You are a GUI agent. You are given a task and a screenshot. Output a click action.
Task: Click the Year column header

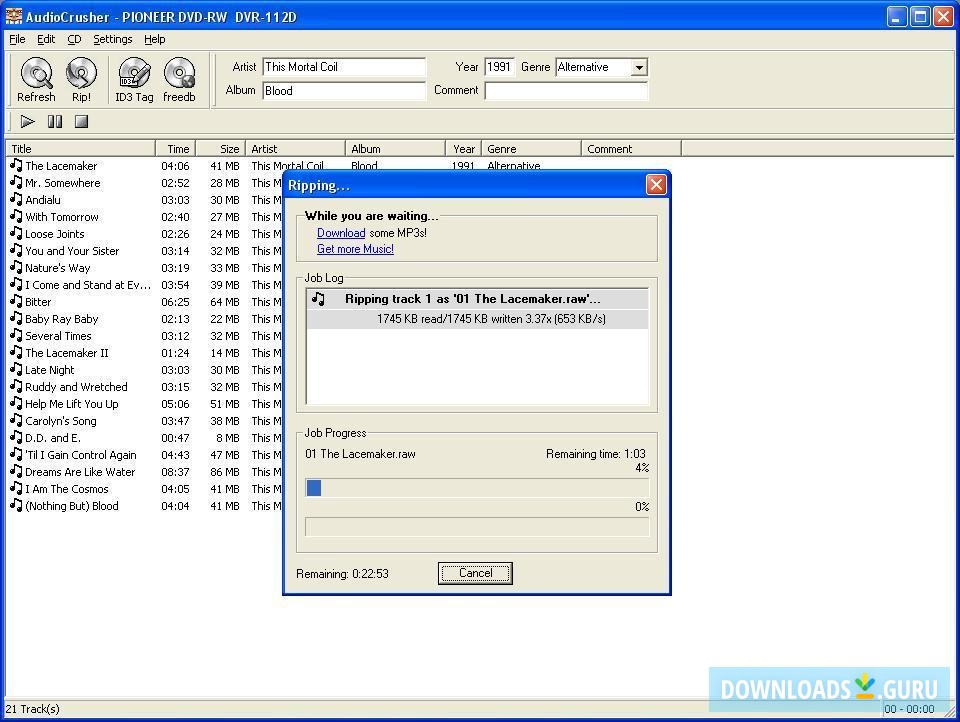click(463, 149)
